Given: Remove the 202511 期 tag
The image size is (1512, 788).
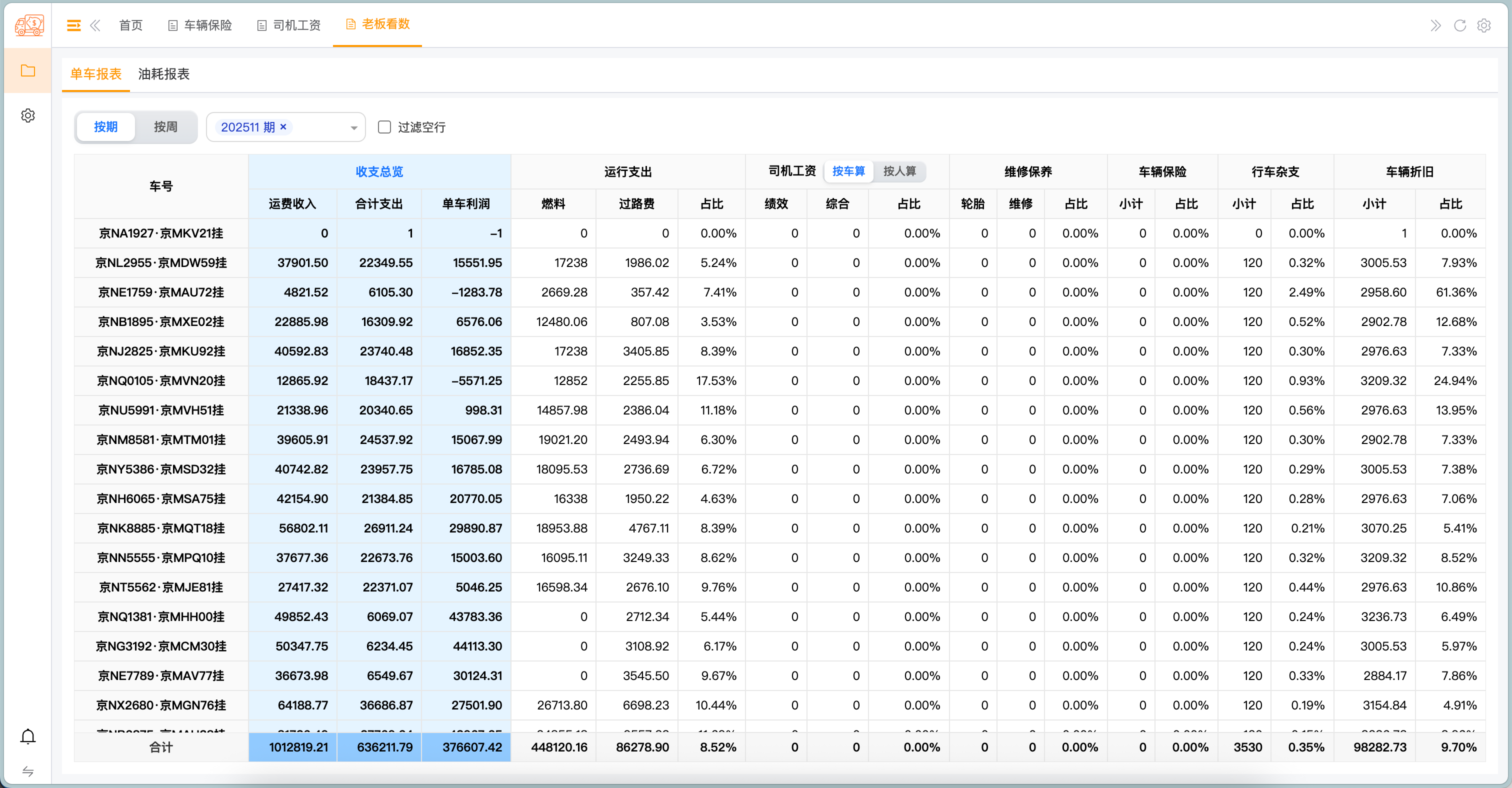Looking at the screenshot, I should click(283, 126).
